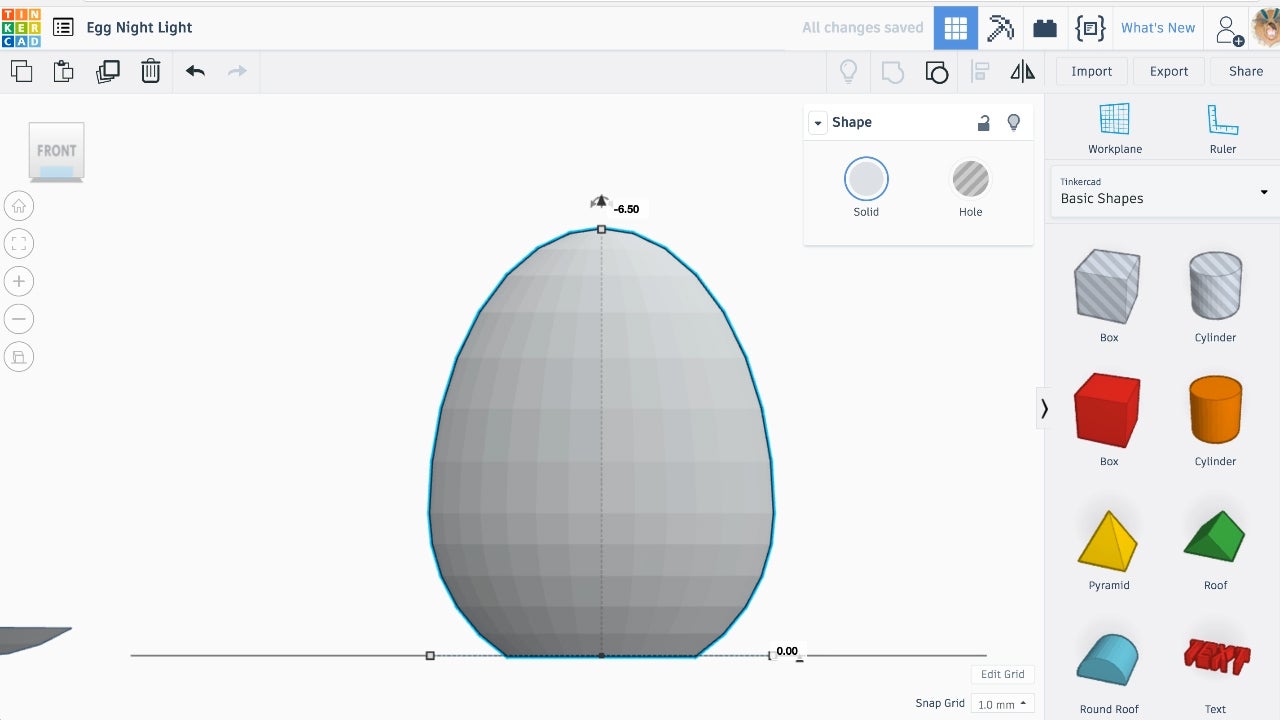Click the Paste clipboard icon
This screenshot has width=1280, height=720.
click(x=64, y=71)
